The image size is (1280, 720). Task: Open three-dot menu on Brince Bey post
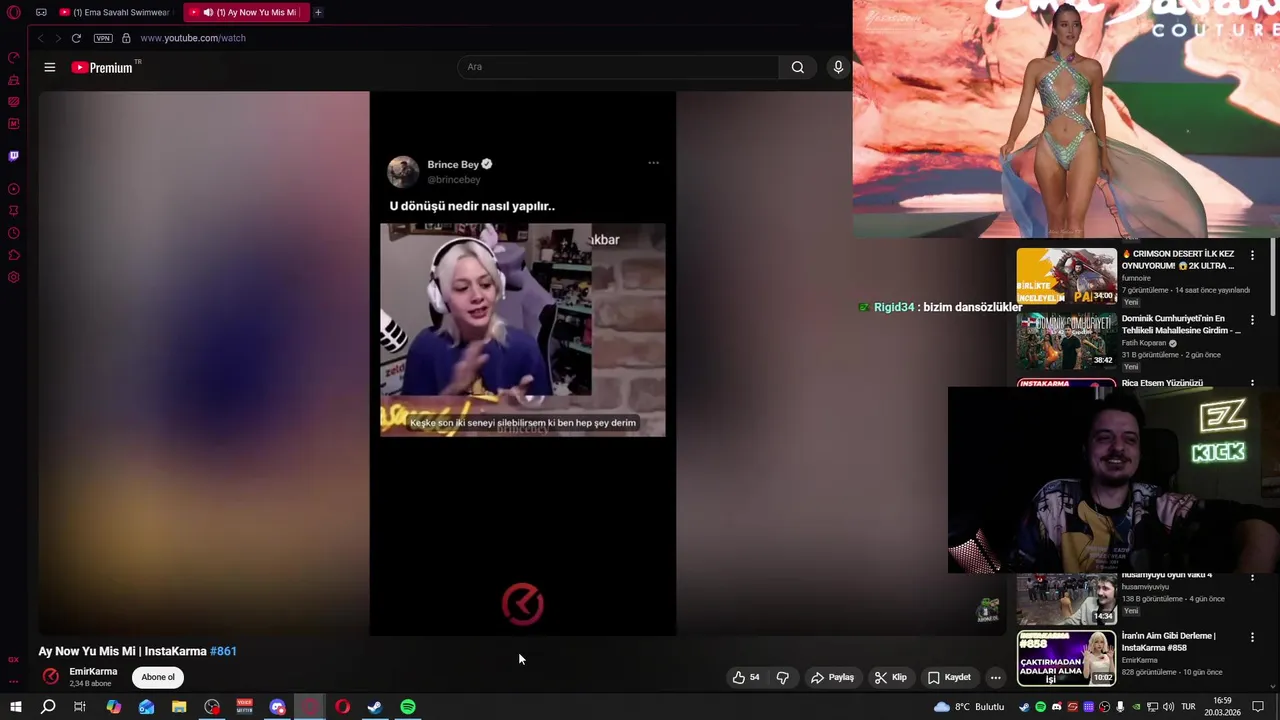pyautogui.click(x=653, y=163)
